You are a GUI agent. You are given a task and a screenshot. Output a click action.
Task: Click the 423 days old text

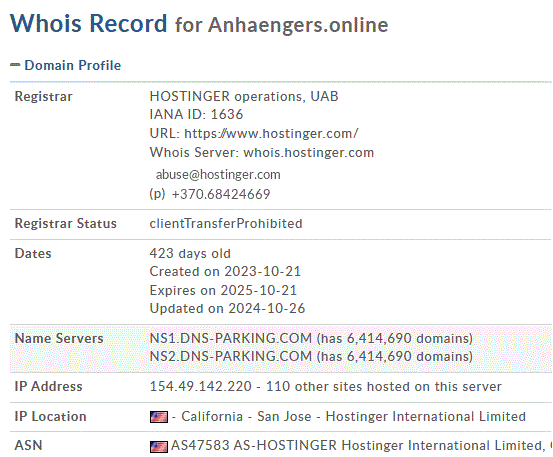coord(190,254)
